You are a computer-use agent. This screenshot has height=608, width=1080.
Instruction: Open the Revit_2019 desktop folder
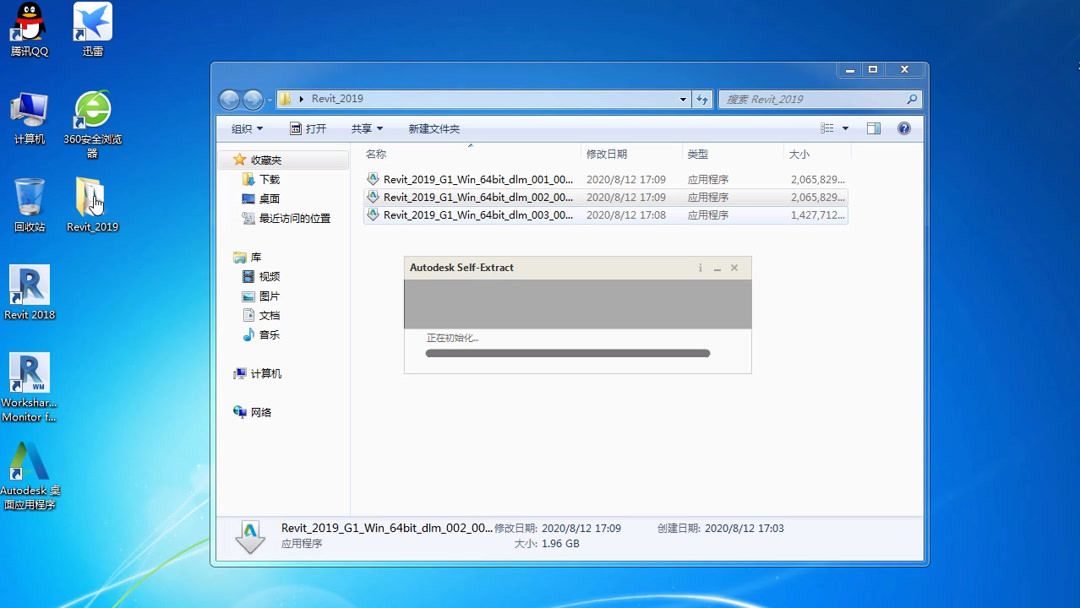91,197
